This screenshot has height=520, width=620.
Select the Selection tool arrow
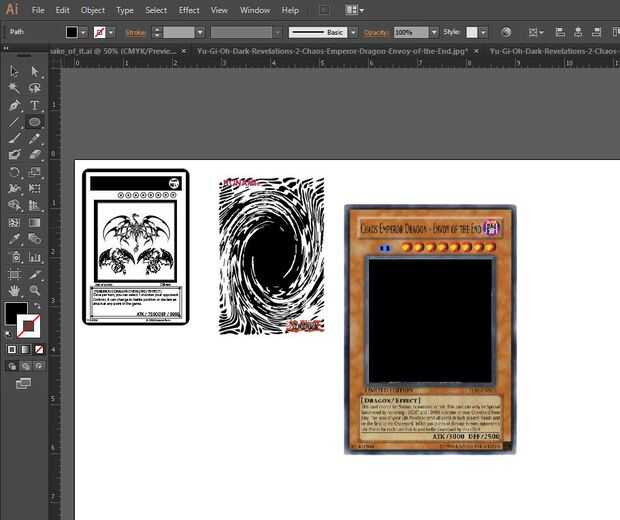[14, 71]
